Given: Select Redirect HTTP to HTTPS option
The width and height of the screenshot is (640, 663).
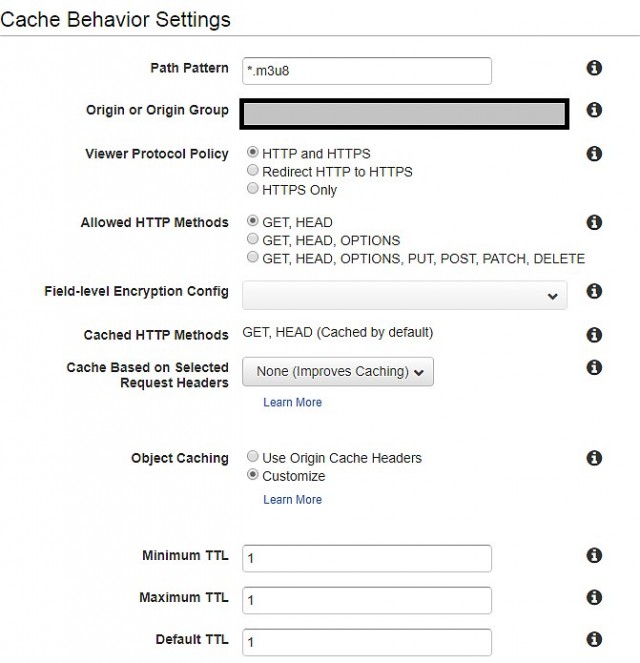Looking at the screenshot, I should coord(252,170).
